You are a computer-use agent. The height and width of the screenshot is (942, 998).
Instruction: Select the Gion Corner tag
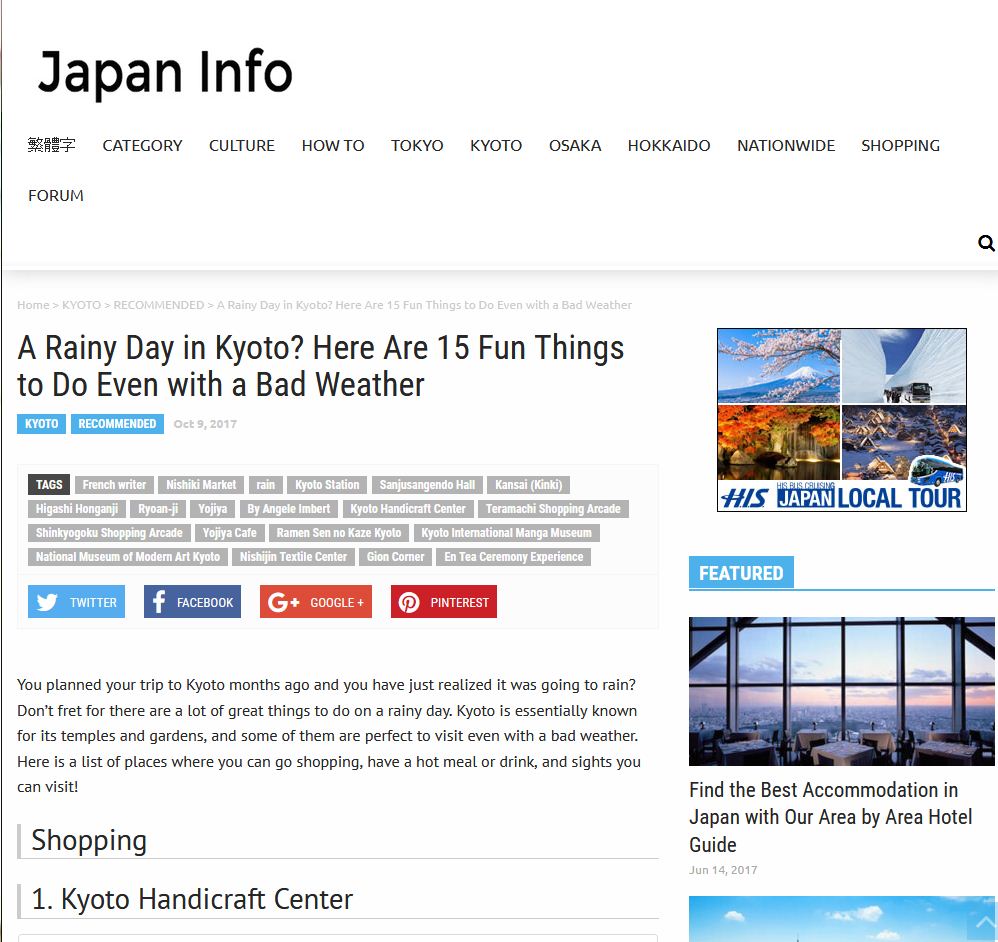coord(395,557)
